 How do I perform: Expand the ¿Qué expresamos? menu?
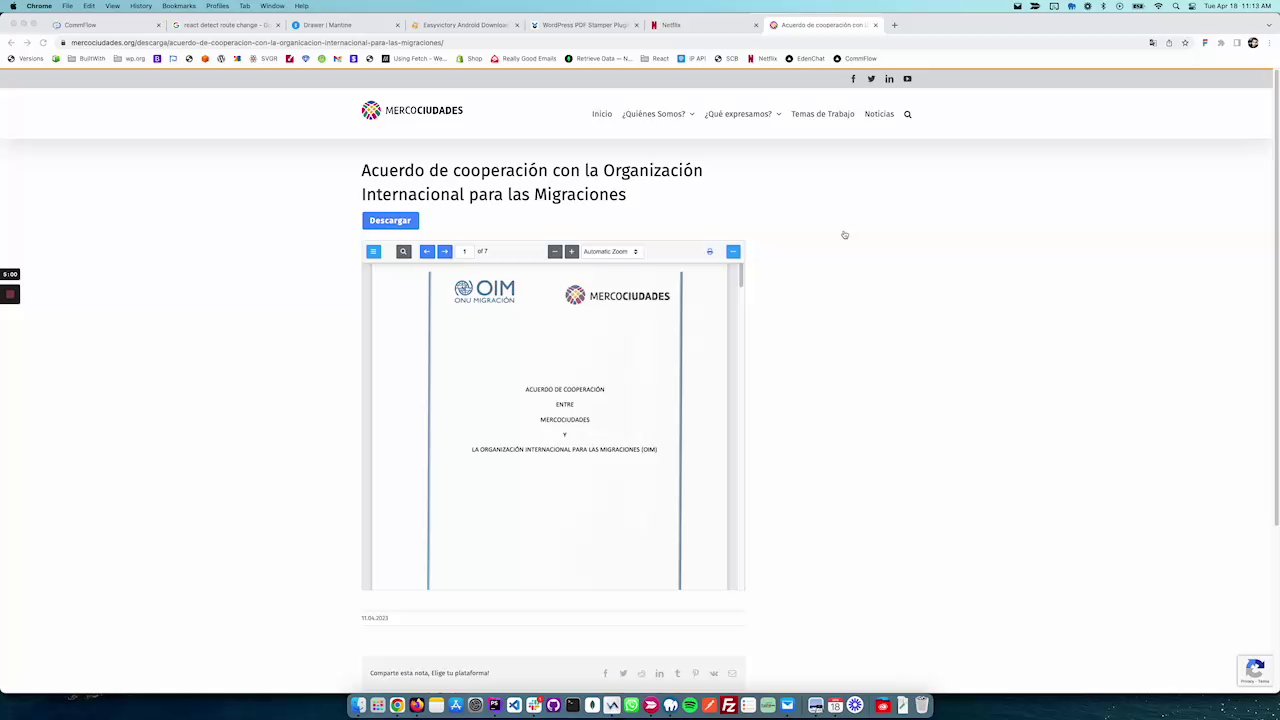tap(743, 114)
